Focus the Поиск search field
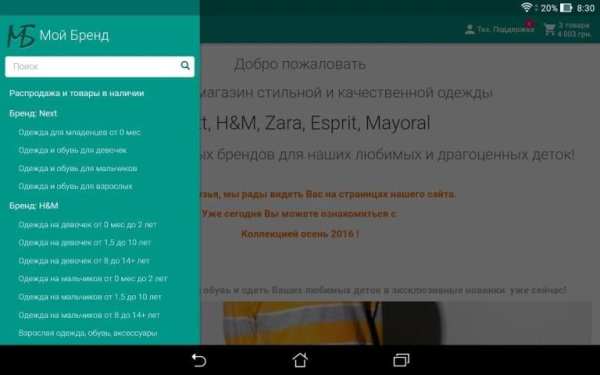 click(x=99, y=67)
